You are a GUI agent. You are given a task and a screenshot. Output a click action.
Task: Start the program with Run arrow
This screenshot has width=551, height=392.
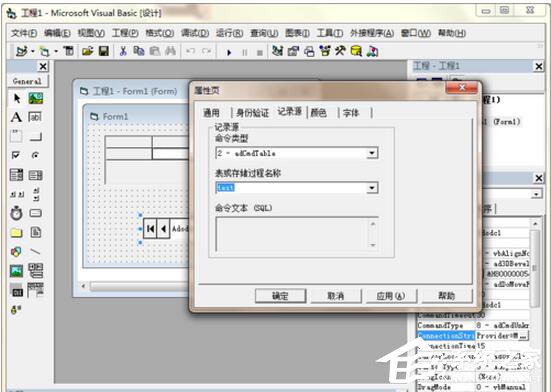(x=229, y=52)
